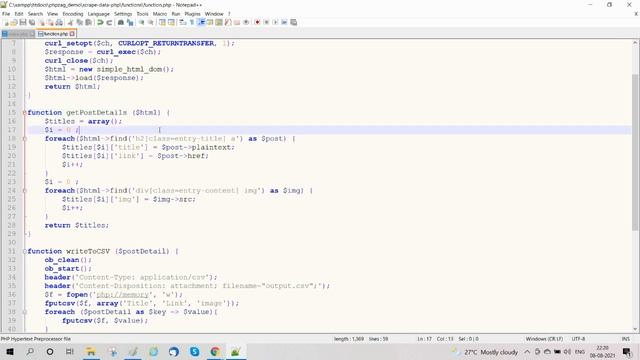
Task: Open the Windows notification center
Action: pos(627,352)
